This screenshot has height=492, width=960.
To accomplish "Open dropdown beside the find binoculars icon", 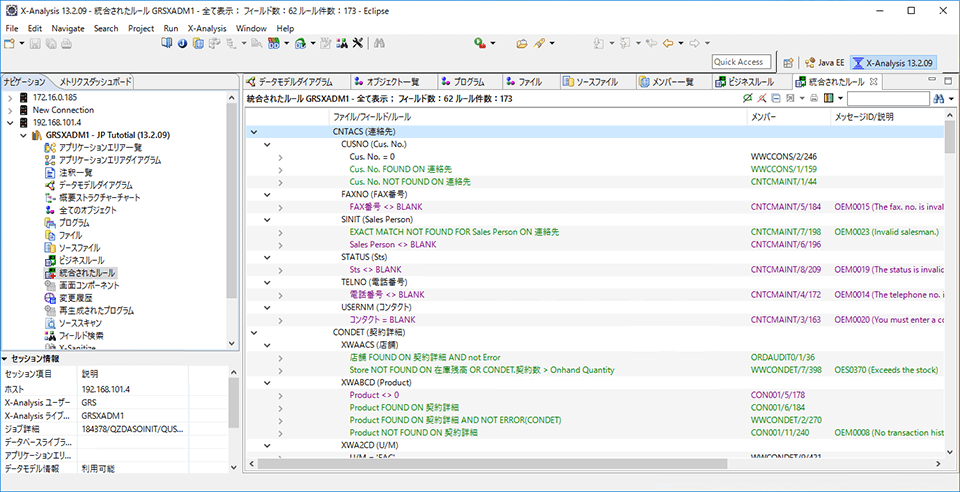I will point(951,99).
